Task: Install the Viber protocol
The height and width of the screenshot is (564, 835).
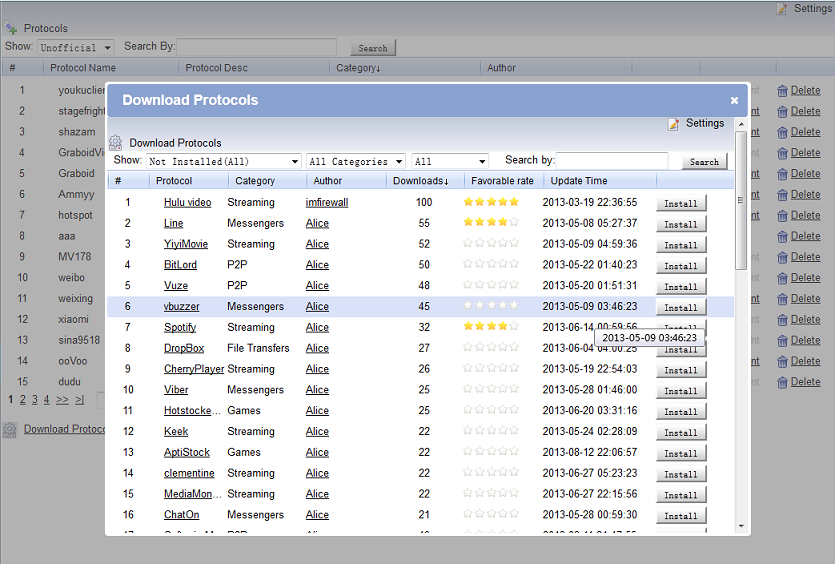Action: pyautogui.click(x=681, y=391)
